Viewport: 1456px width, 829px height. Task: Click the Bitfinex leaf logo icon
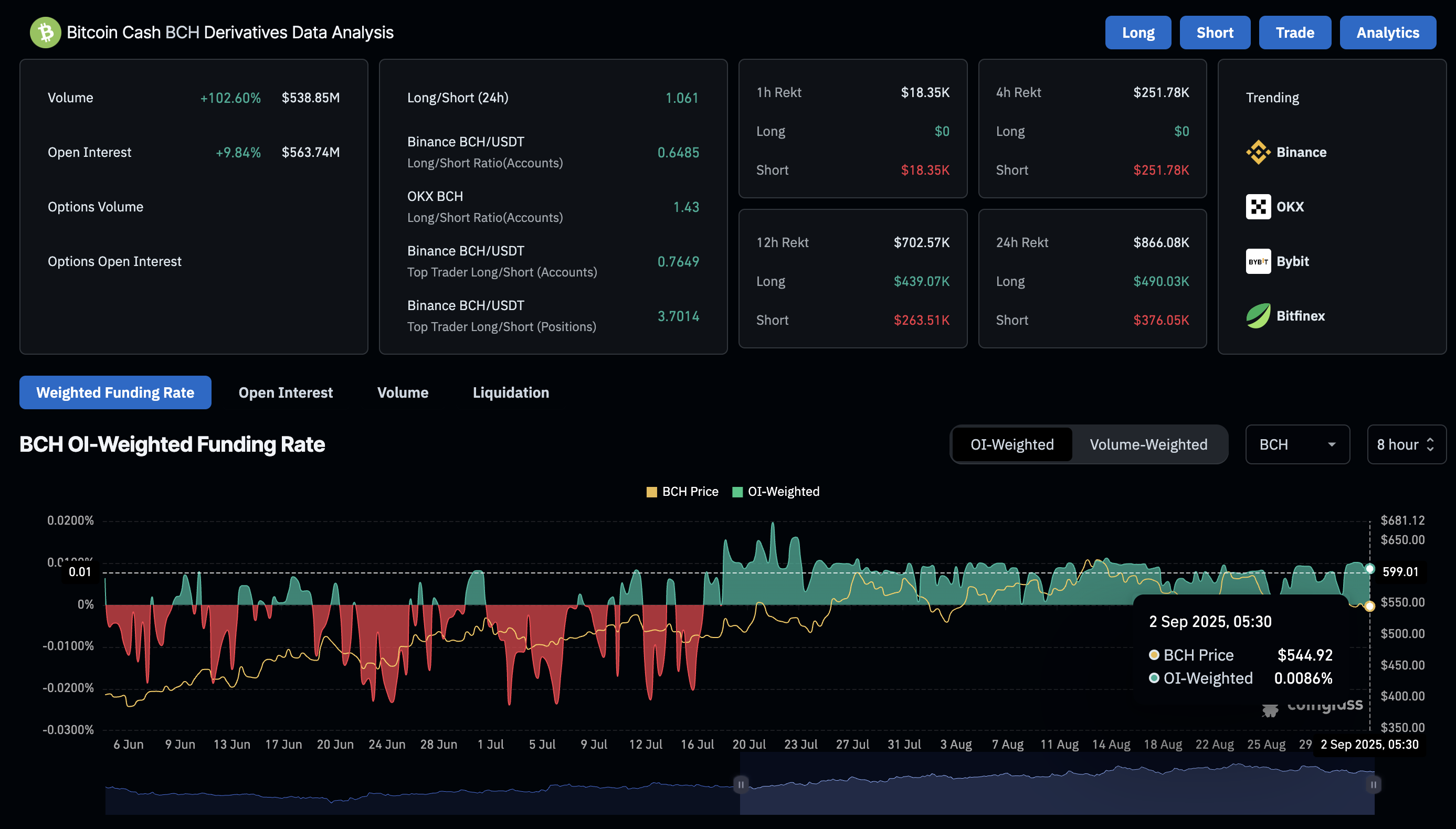[x=1258, y=316]
